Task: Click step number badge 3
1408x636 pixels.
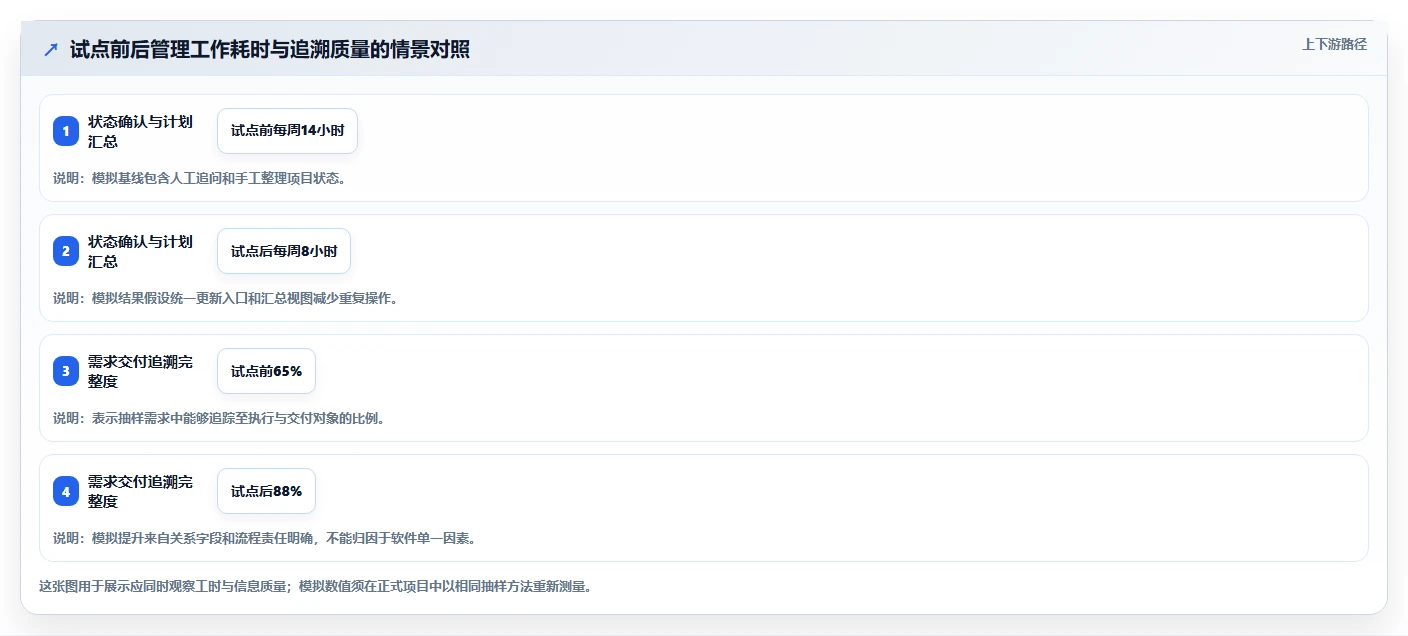Action: (66, 371)
